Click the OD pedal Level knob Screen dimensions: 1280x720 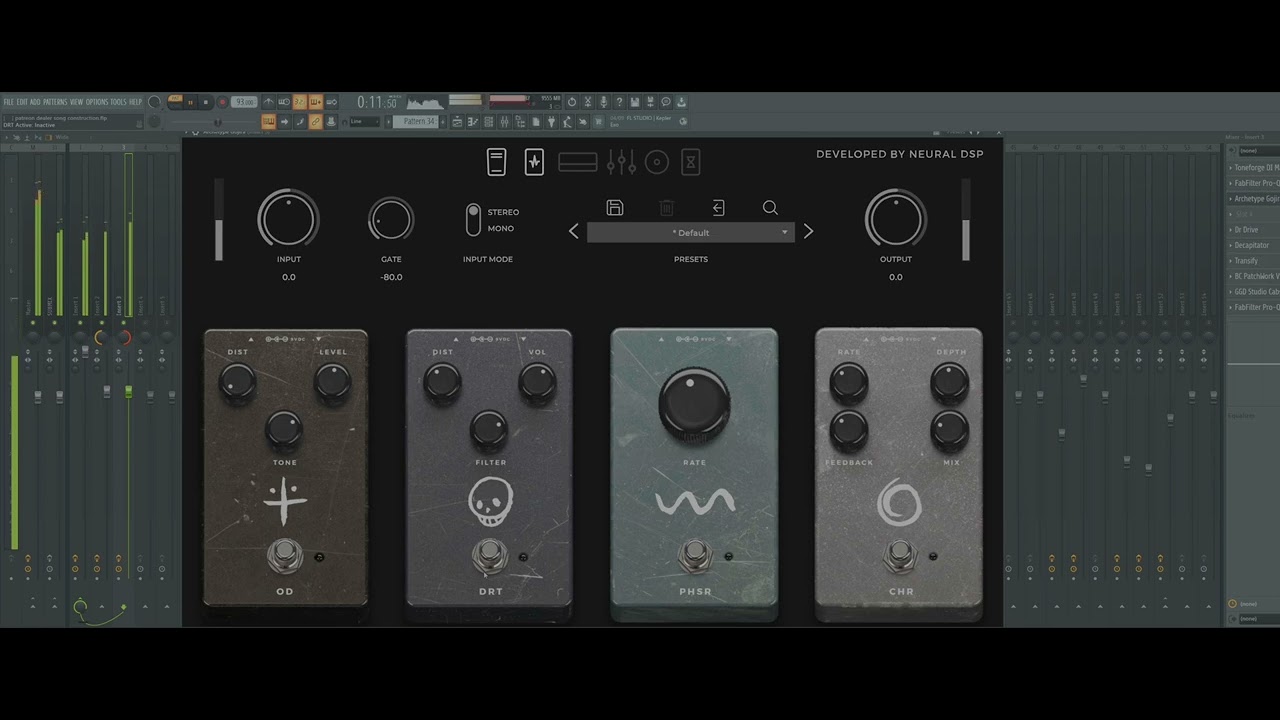click(333, 384)
